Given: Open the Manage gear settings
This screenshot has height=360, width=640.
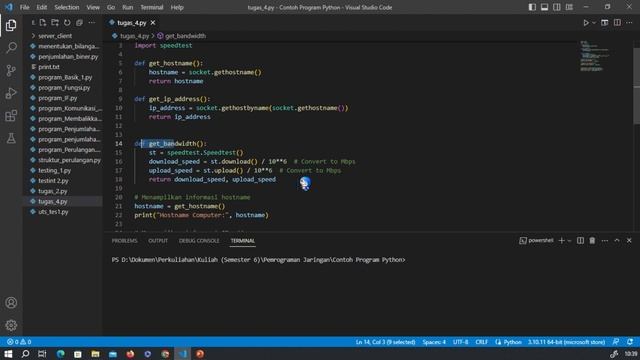Looking at the screenshot, I should pyautogui.click(x=11, y=325).
